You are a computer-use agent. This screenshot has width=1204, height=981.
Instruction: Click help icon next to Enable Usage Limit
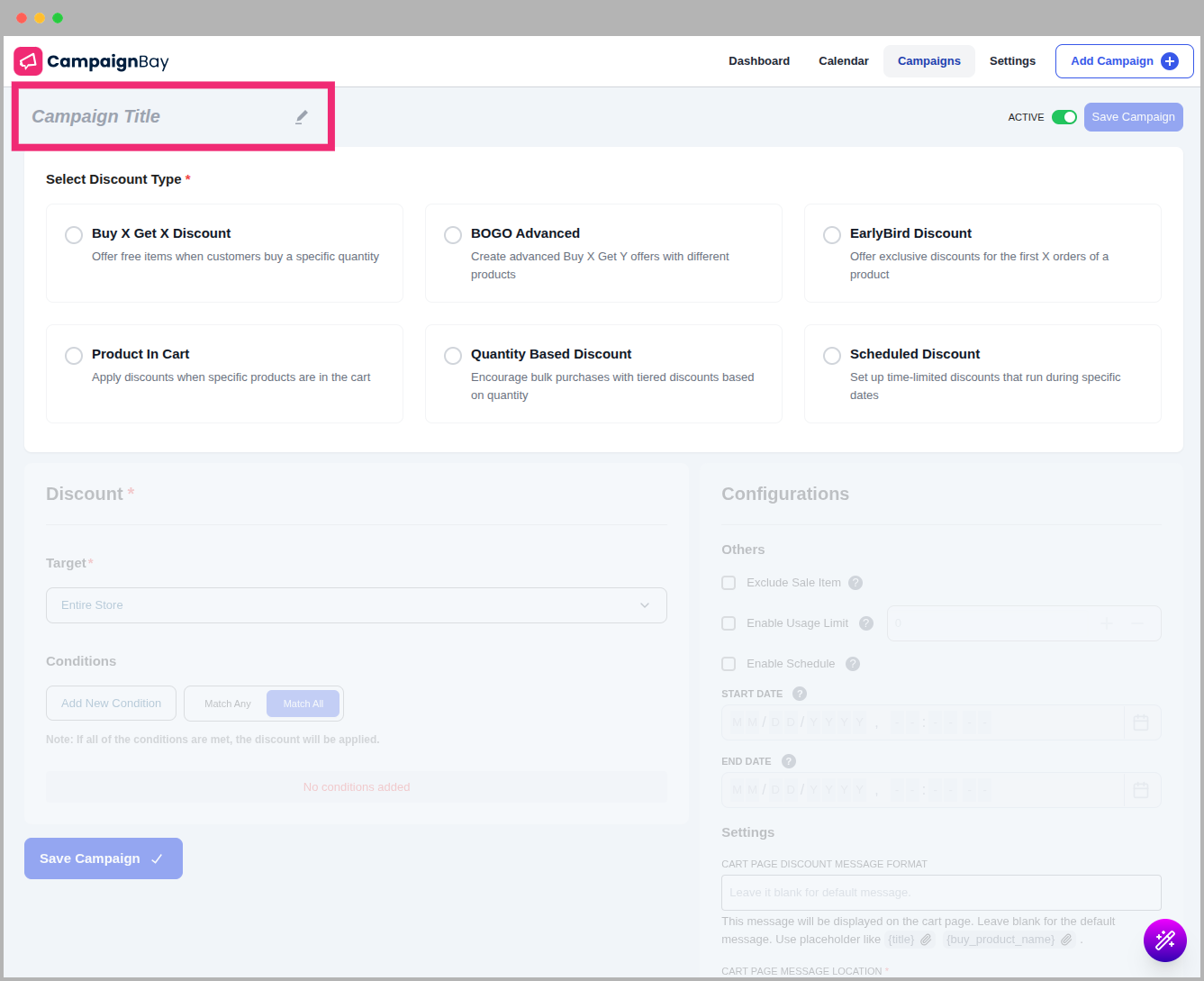click(866, 623)
